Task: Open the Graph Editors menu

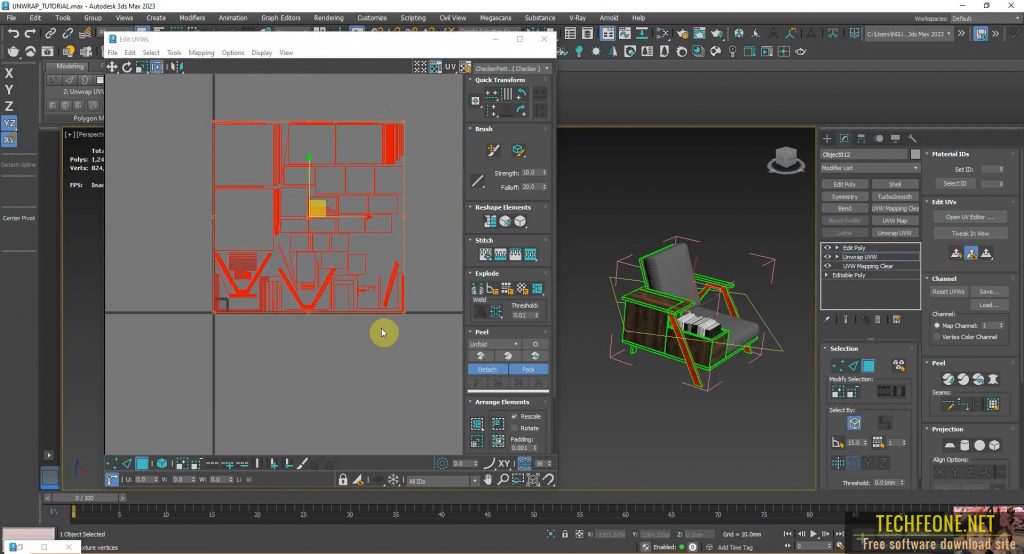Action: 281,18
